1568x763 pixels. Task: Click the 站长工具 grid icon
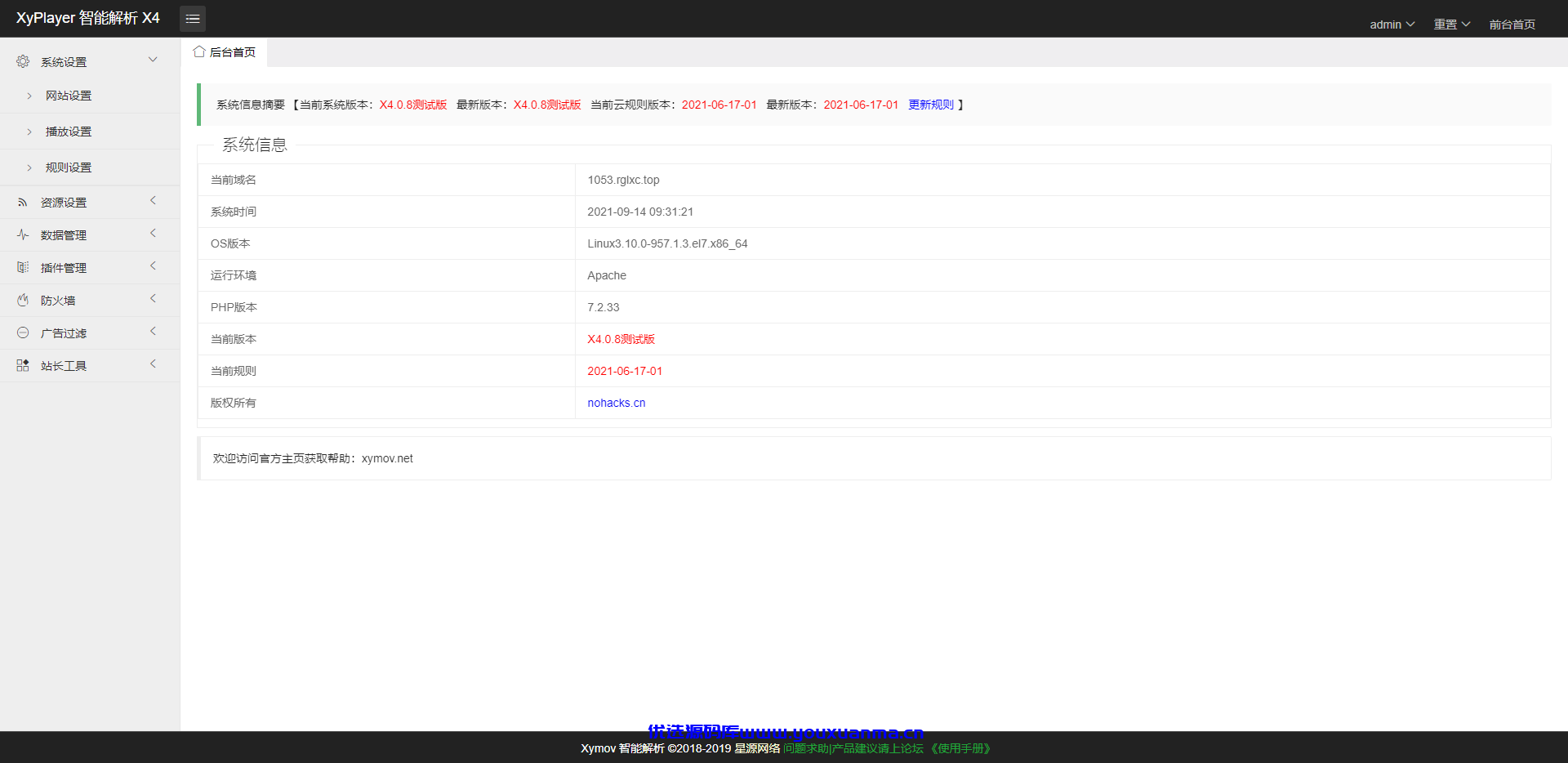click(x=23, y=366)
